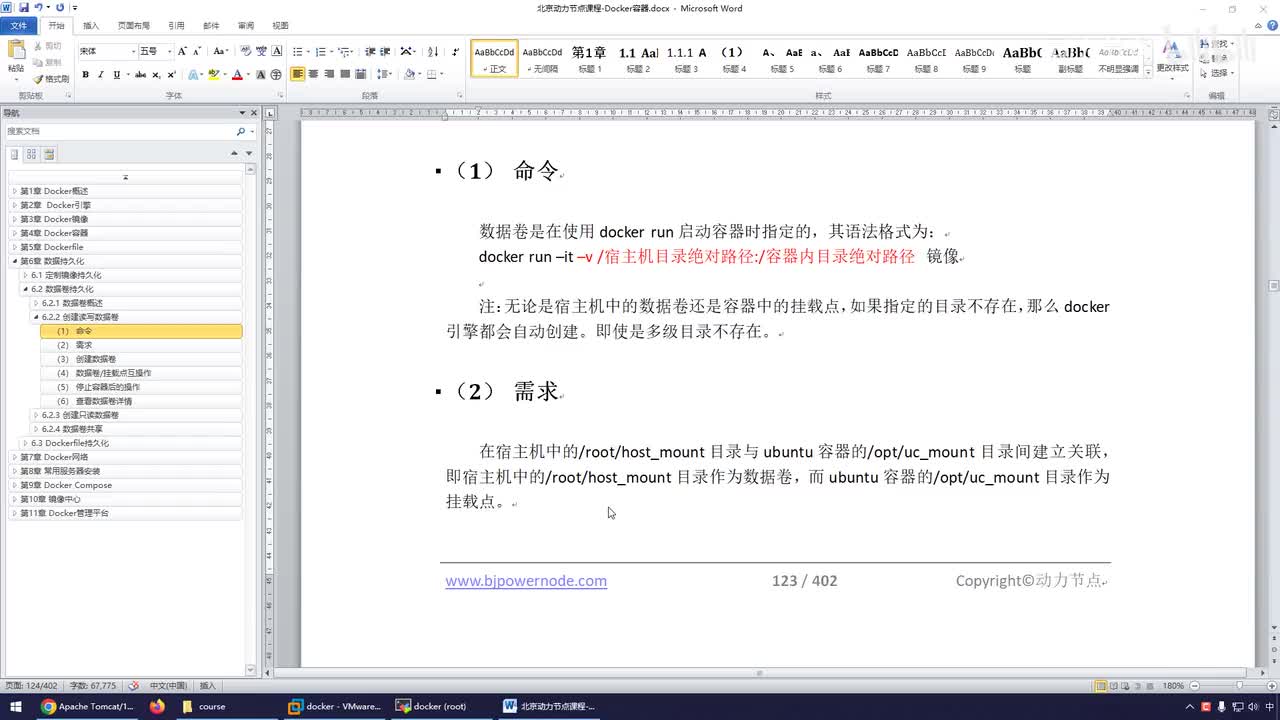Screen dimensions: 1280x720
Task: Expand the 6.3 Dockerfile持久化 heading
Action: [x=26, y=443]
